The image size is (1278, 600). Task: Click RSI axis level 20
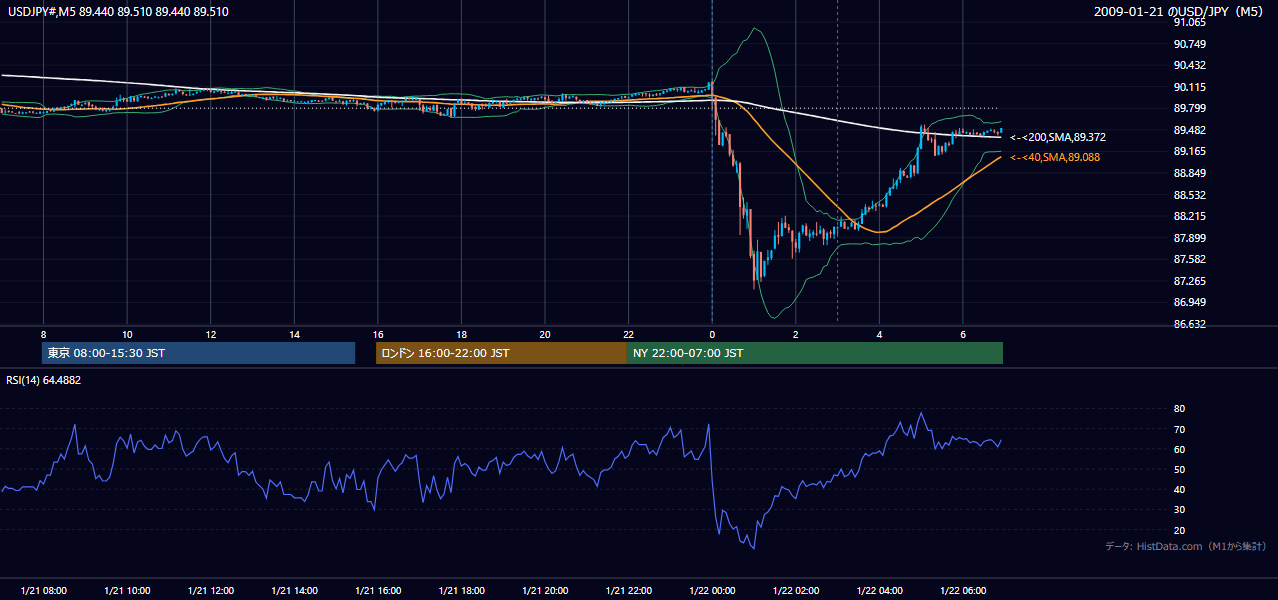pos(1179,530)
